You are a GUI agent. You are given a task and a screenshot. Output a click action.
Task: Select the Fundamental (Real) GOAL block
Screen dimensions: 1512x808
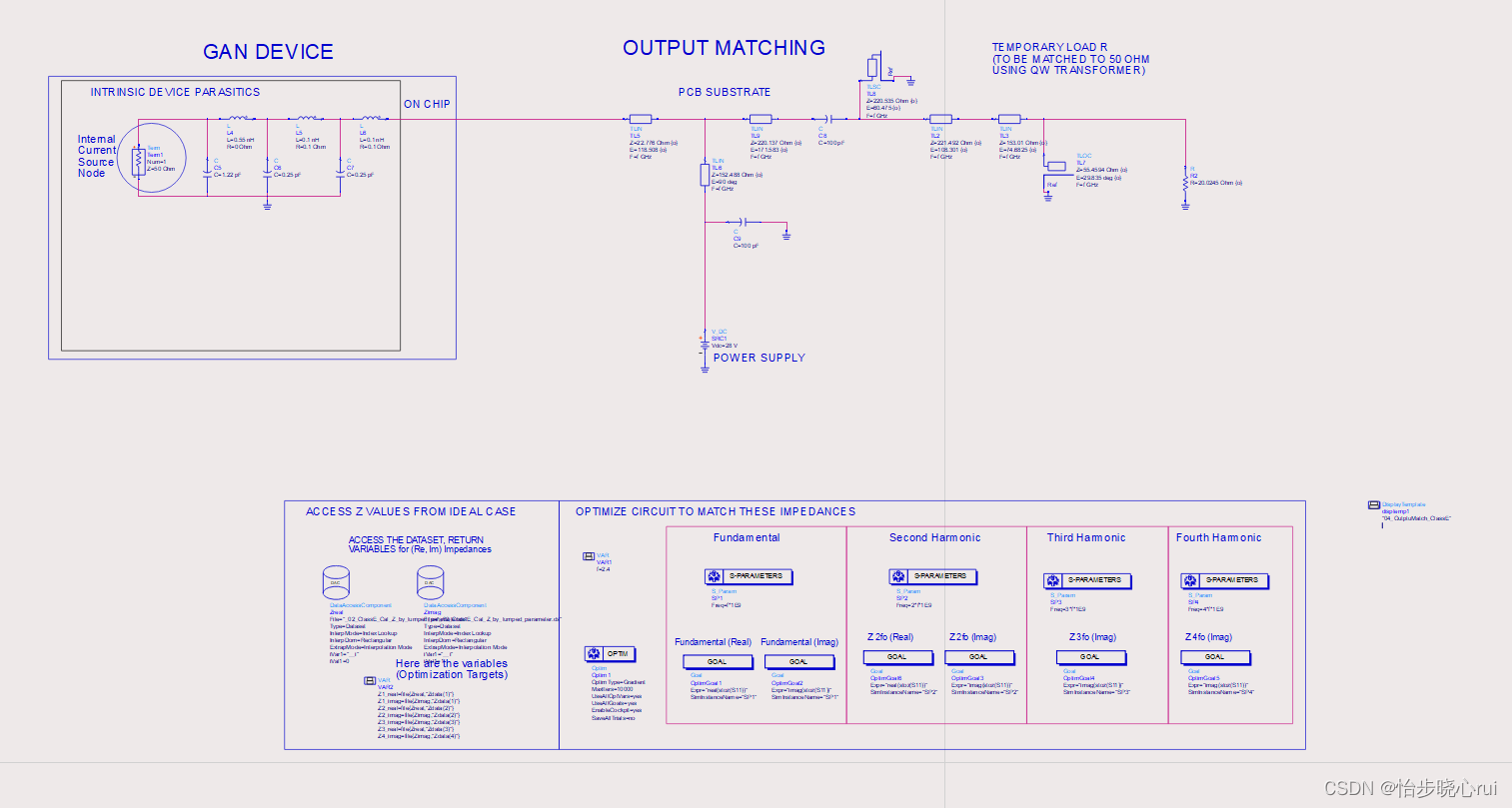[x=718, y=662]
